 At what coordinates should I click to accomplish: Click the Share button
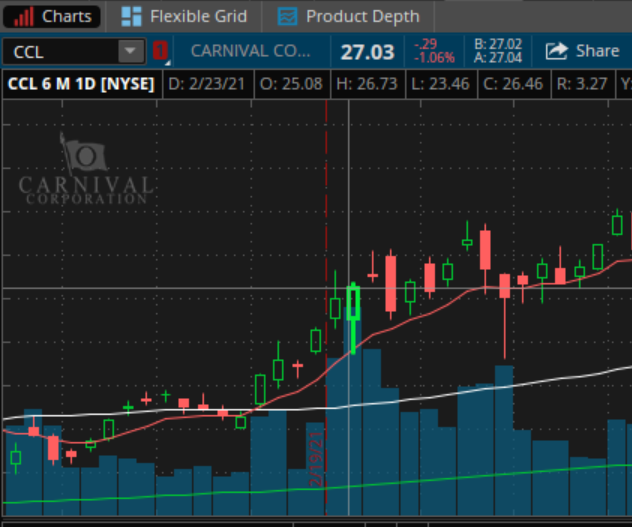(x=583, y=51)
